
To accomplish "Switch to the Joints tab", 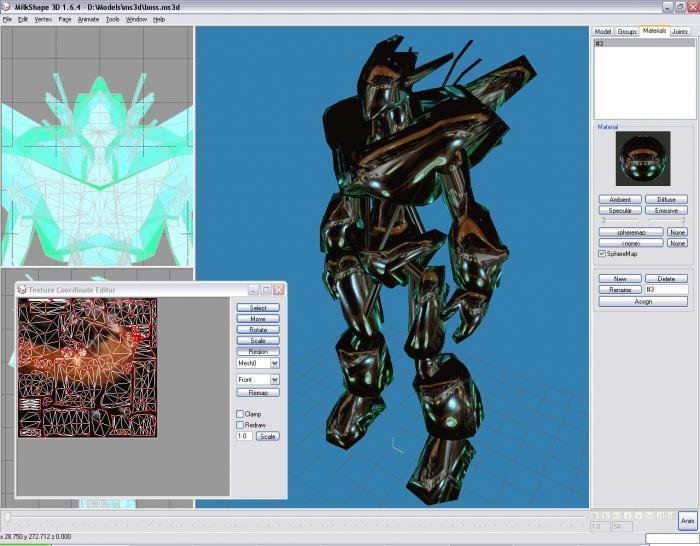I will 680,32.
